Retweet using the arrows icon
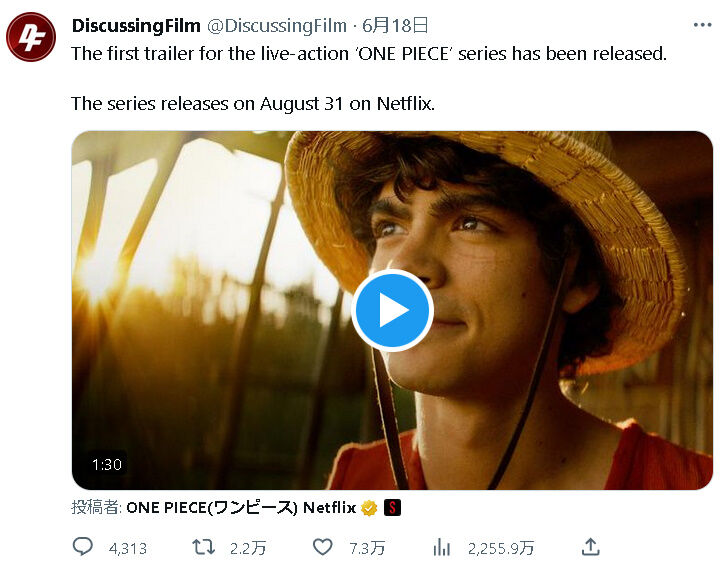 coord(202,547)
